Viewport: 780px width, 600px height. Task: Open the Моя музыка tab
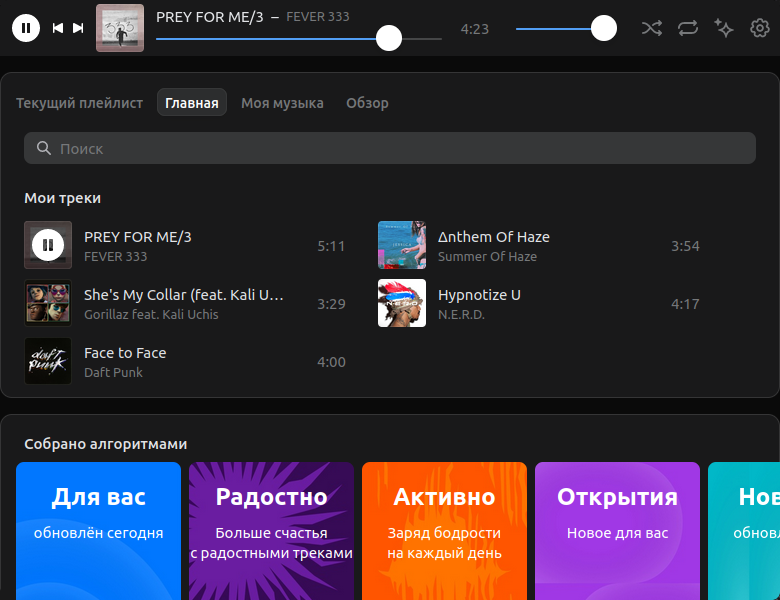click(283, 103)
